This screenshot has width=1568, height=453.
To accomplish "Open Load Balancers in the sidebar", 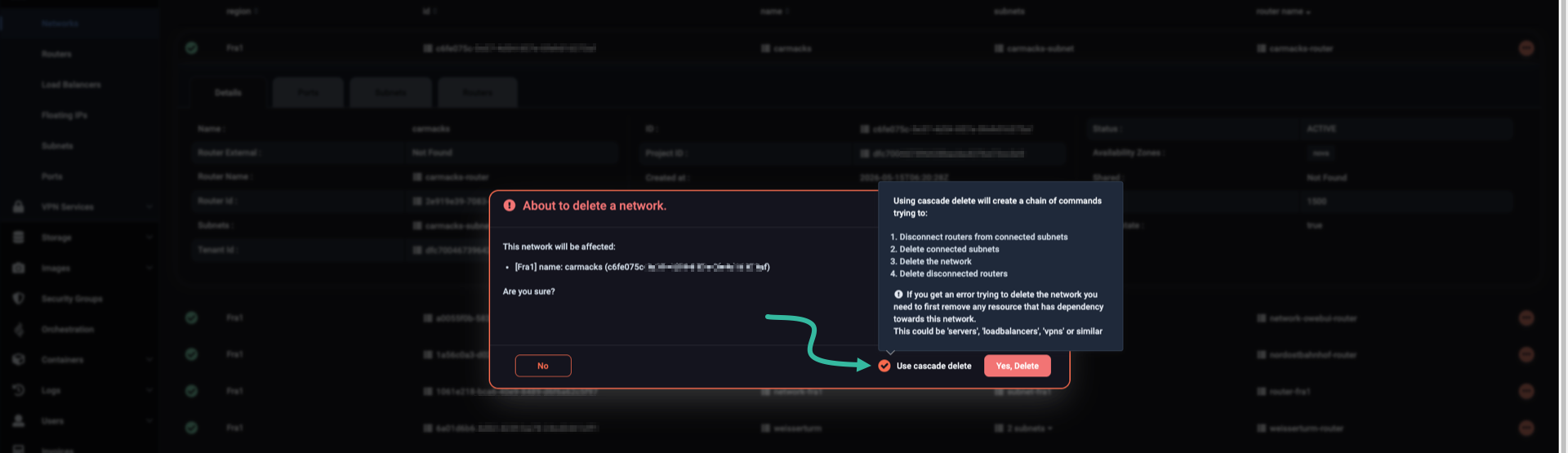I will click(71, 85).
